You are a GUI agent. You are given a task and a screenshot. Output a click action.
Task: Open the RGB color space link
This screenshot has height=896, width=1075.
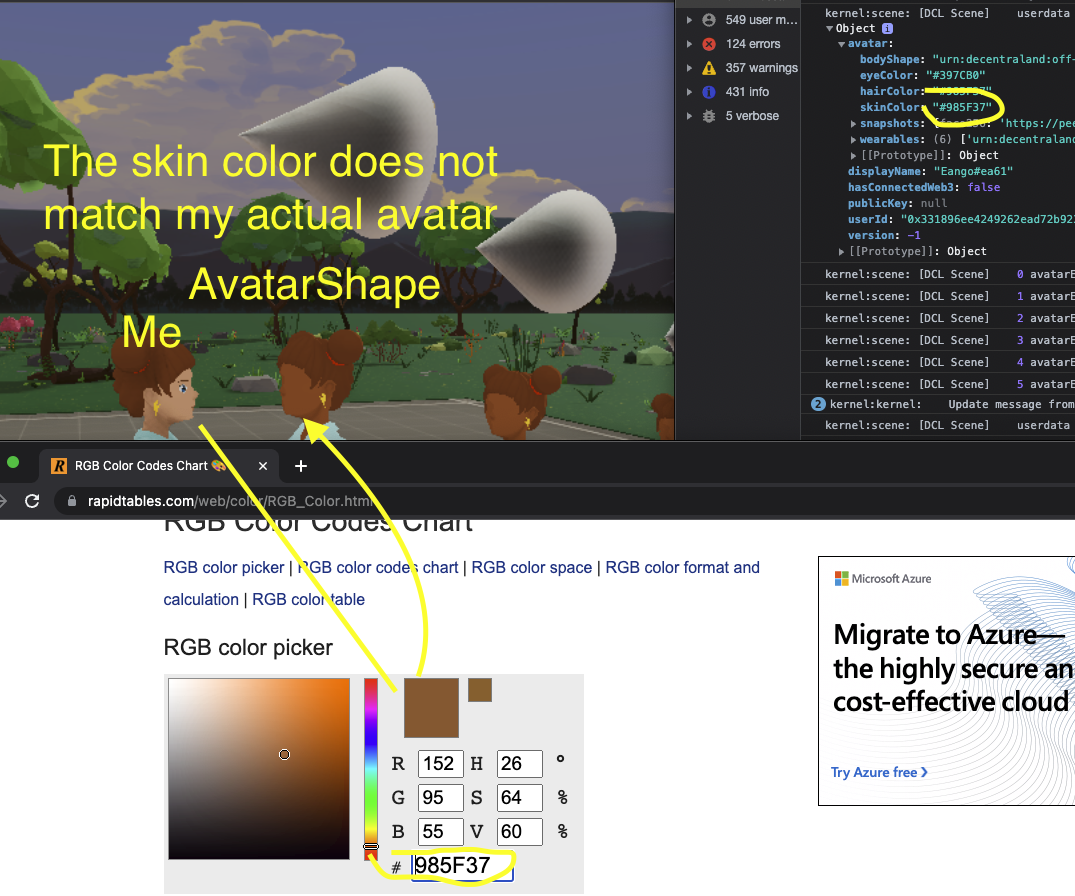531,567
